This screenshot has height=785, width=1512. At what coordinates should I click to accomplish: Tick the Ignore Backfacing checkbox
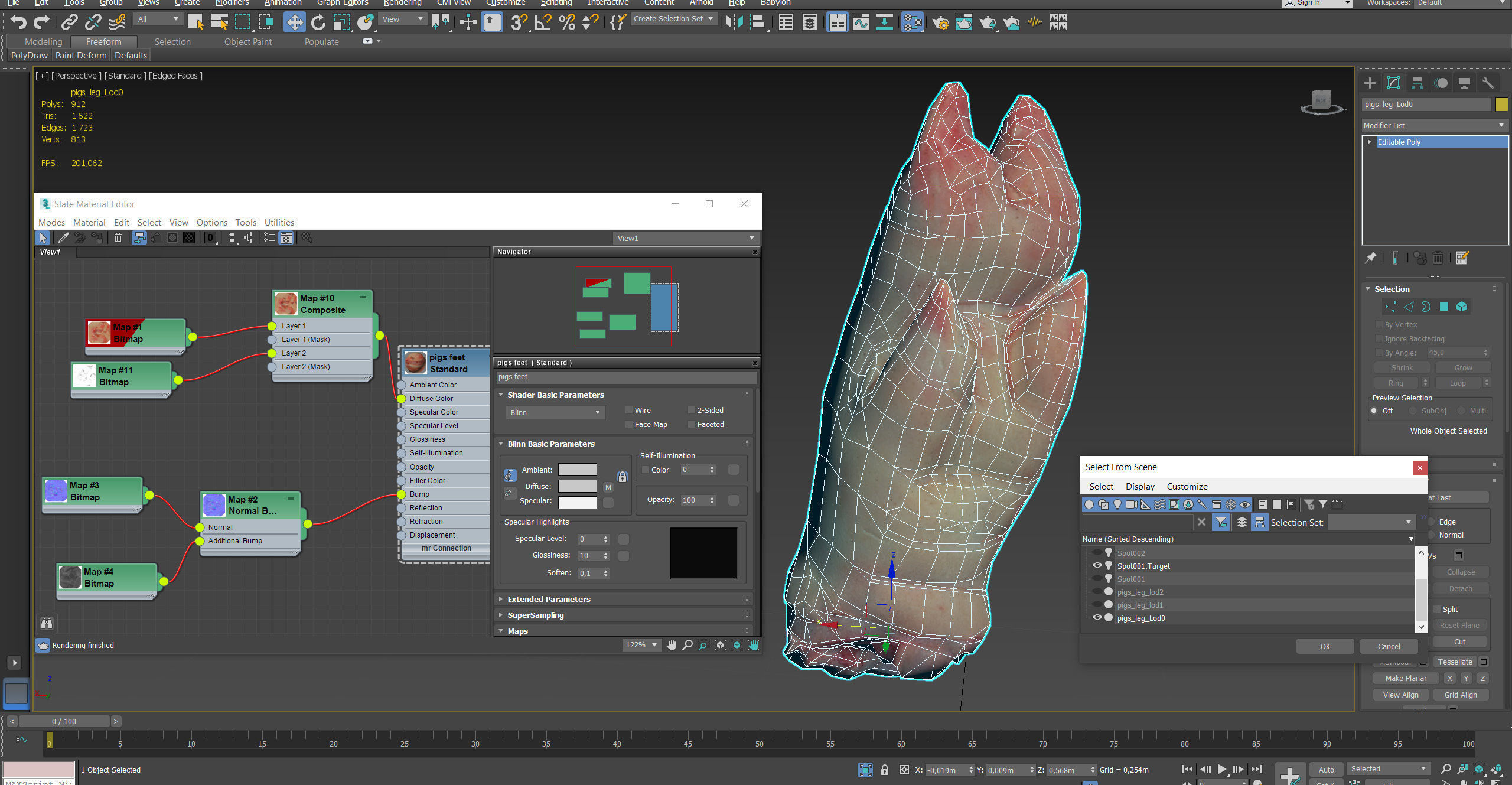1379,338
